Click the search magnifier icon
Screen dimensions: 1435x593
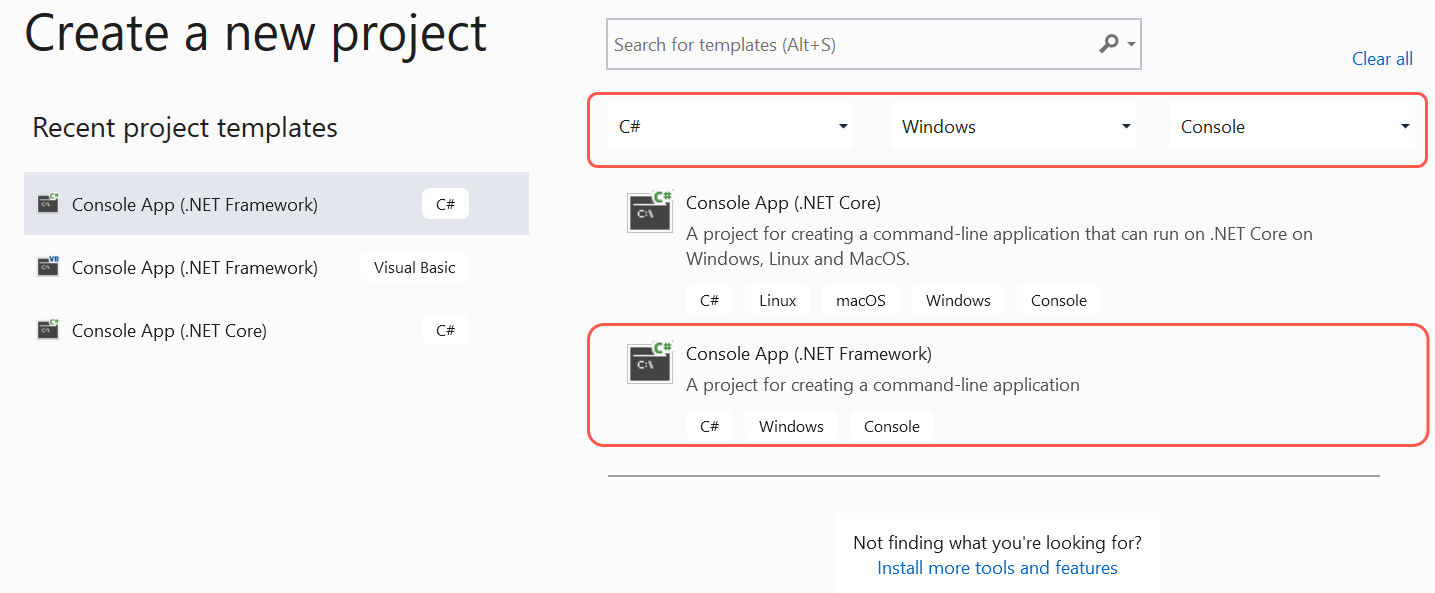(x=1107, y=44)
